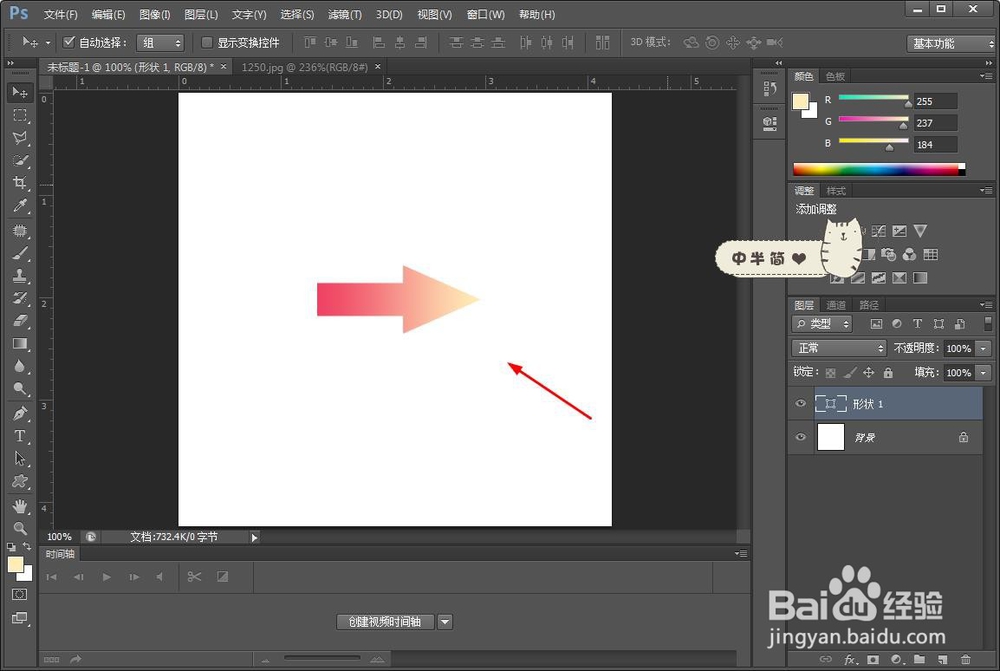The width and height of the screenshot is (1000, 671).
Task: Hide the 背景 layer
Action: click(800, 438)
